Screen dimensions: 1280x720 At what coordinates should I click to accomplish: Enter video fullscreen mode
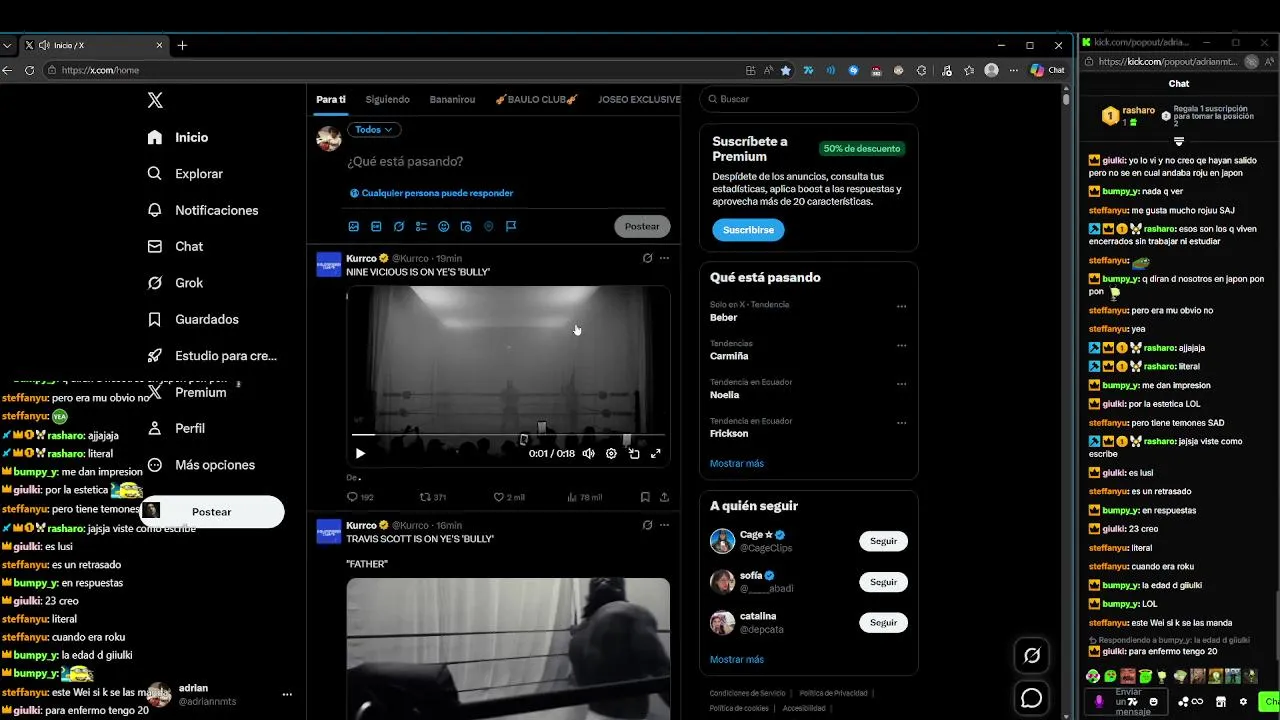(x=656, y=453)
